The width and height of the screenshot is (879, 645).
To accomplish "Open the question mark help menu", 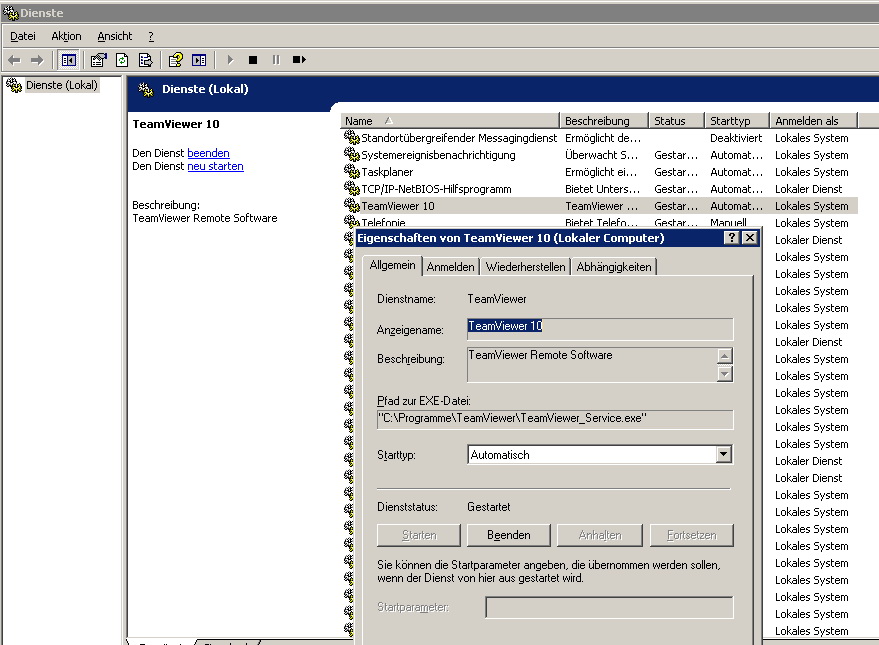I will point(151,36).
